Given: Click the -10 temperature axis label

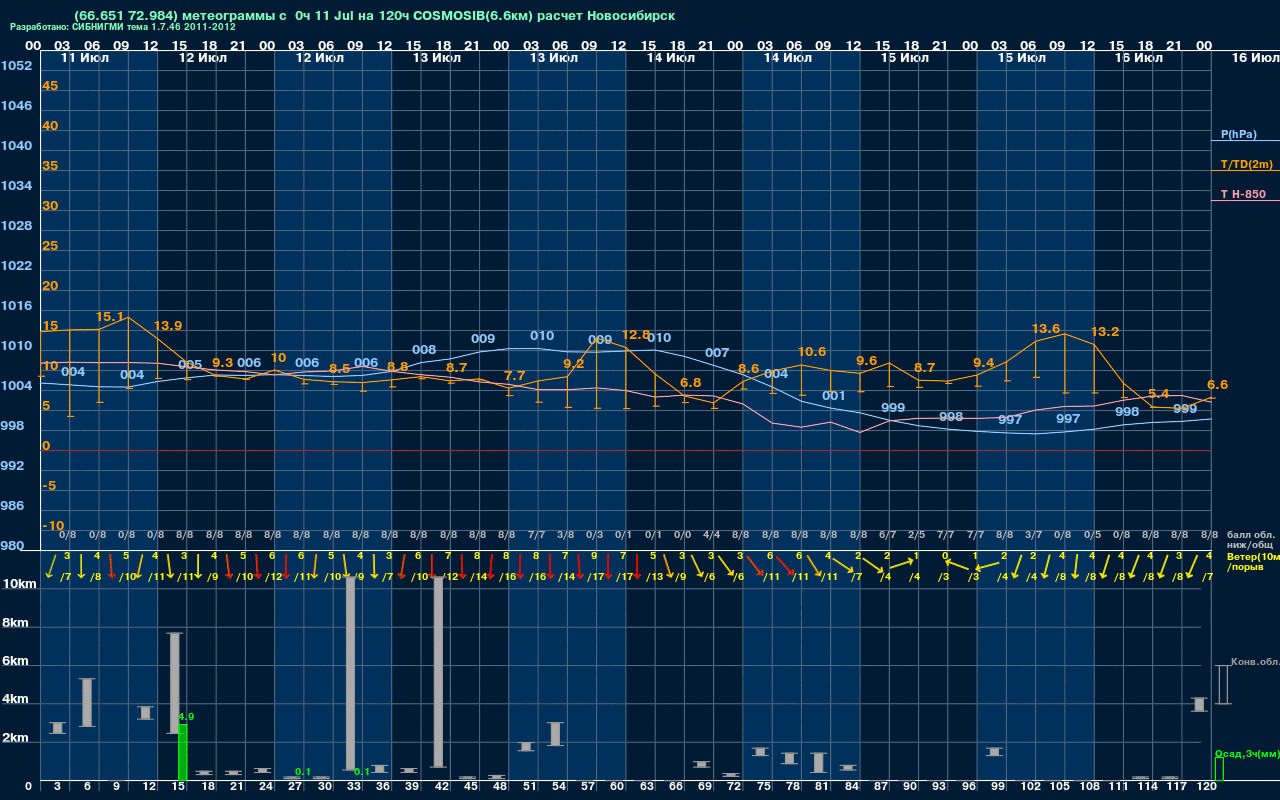Looking at the screenshot, I should [54, 526].
